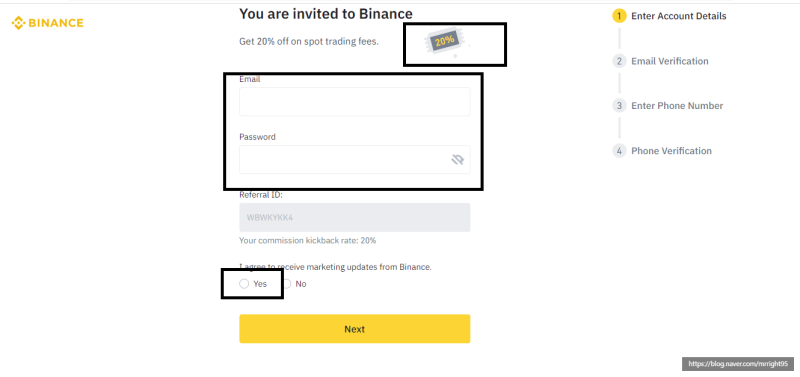Open the Email Verification step
Image resolution: width=800 pixels, height=377 pixels.
click(670, 61)
